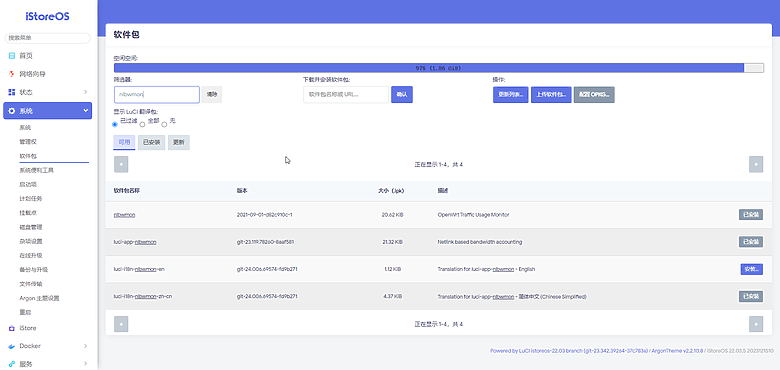Viewport: 780px width, 370px height.
Task: Collapse the highlighted 系统 menu chevron
Action: 86,110
